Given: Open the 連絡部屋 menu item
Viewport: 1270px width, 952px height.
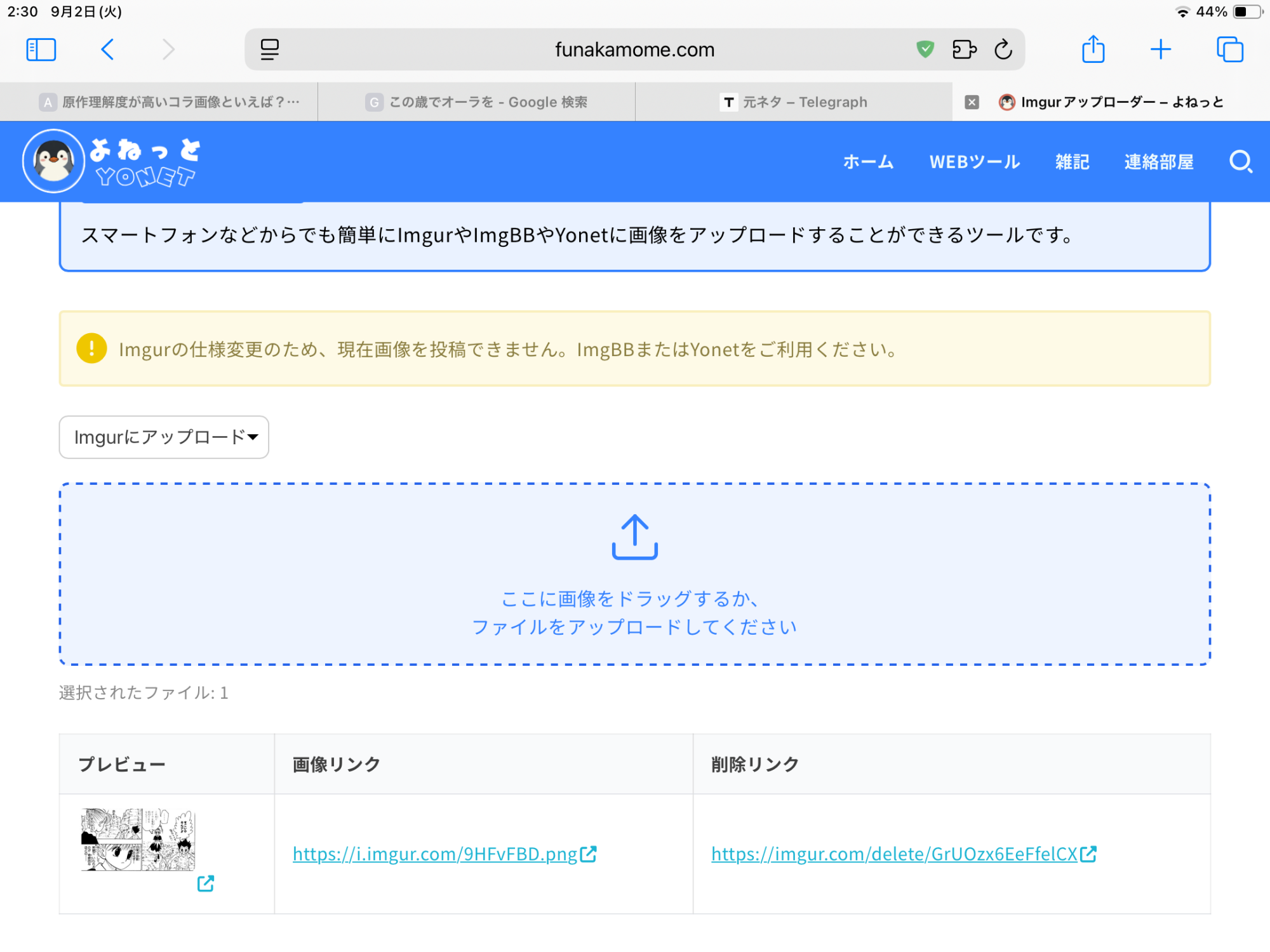Looking at the screenshot, I should 1159,162.
